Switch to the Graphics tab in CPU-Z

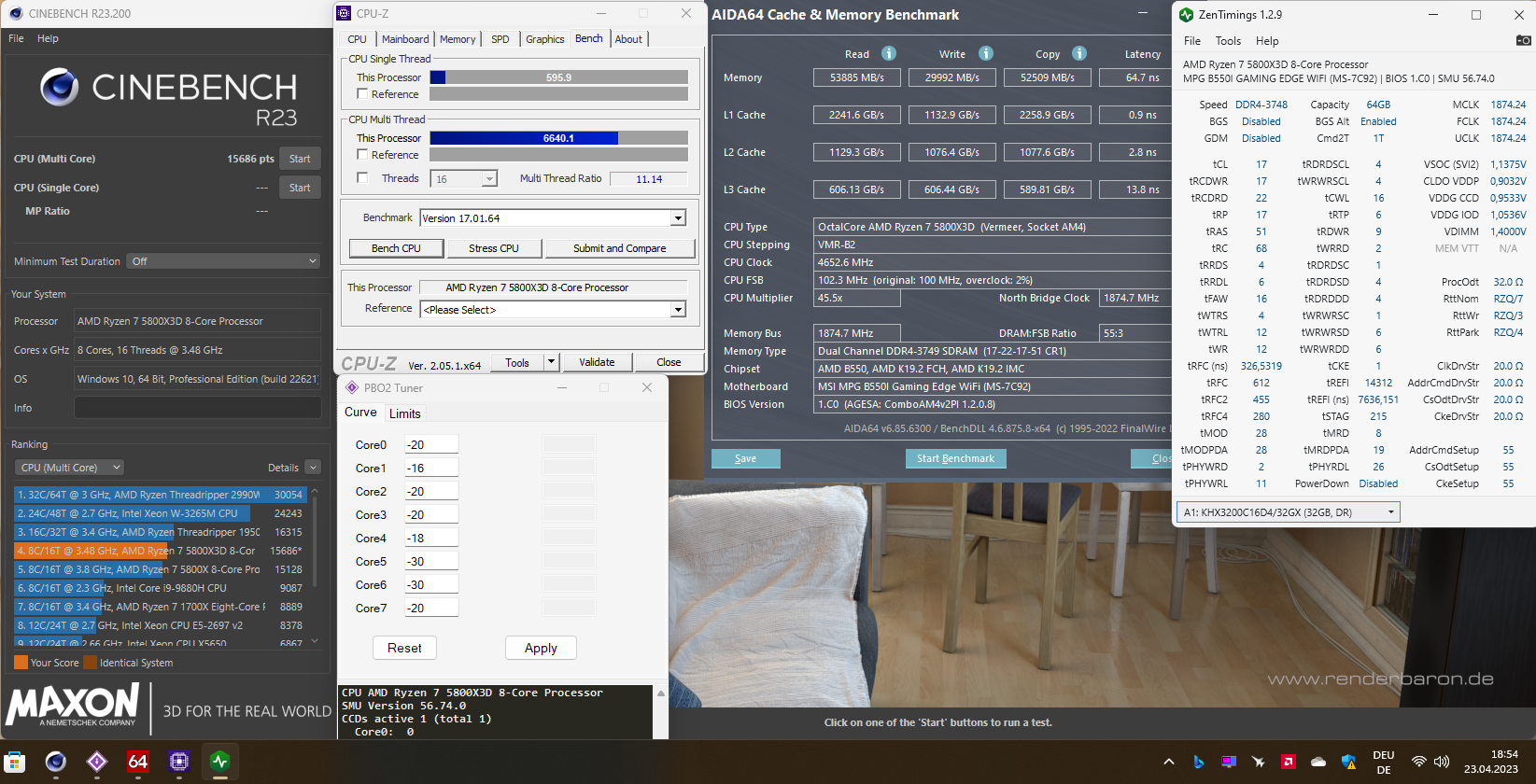pyautogui.click(x=544, y=39)
